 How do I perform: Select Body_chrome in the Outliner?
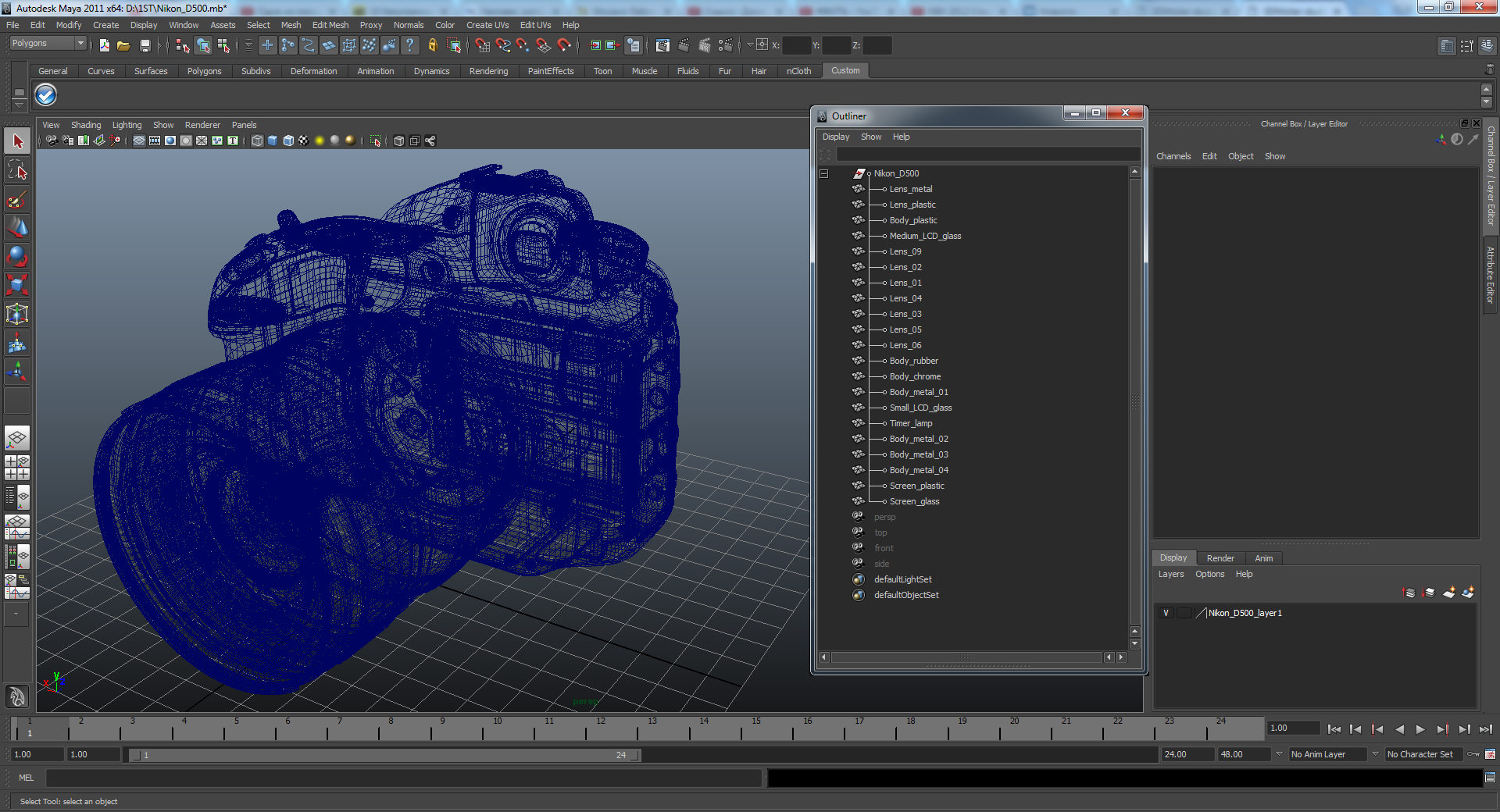click(915, 376)
